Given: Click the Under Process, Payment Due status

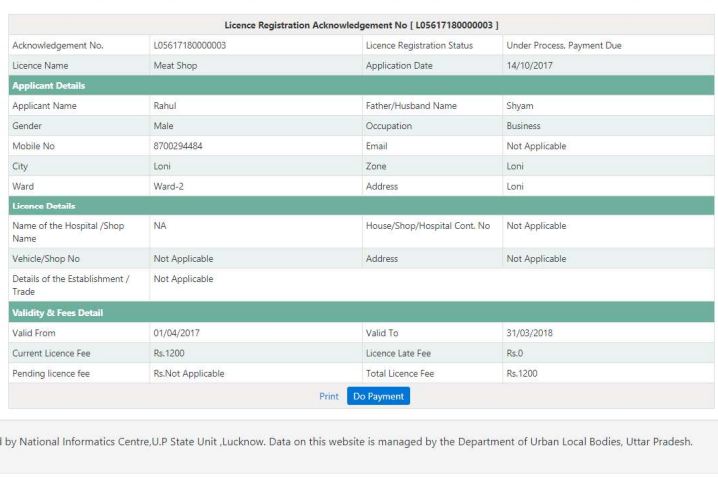Looking at the screenshot, I should (565, 45).
